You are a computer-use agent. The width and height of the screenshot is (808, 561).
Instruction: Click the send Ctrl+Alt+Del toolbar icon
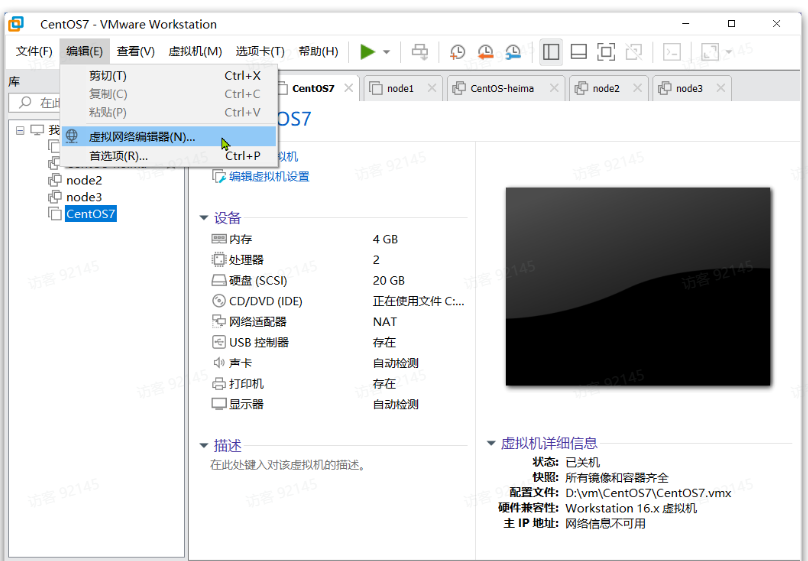(420, 52)
